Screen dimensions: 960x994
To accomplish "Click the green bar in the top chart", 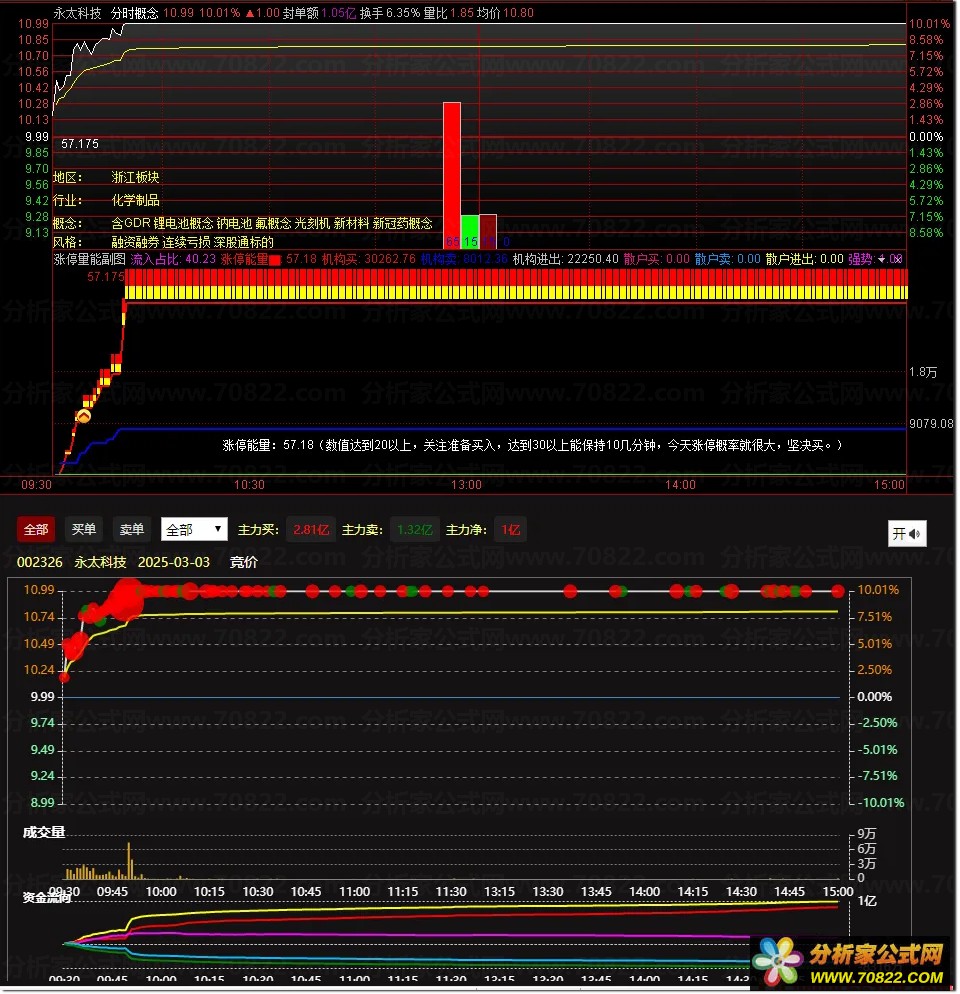I will [x=470, y=232].
